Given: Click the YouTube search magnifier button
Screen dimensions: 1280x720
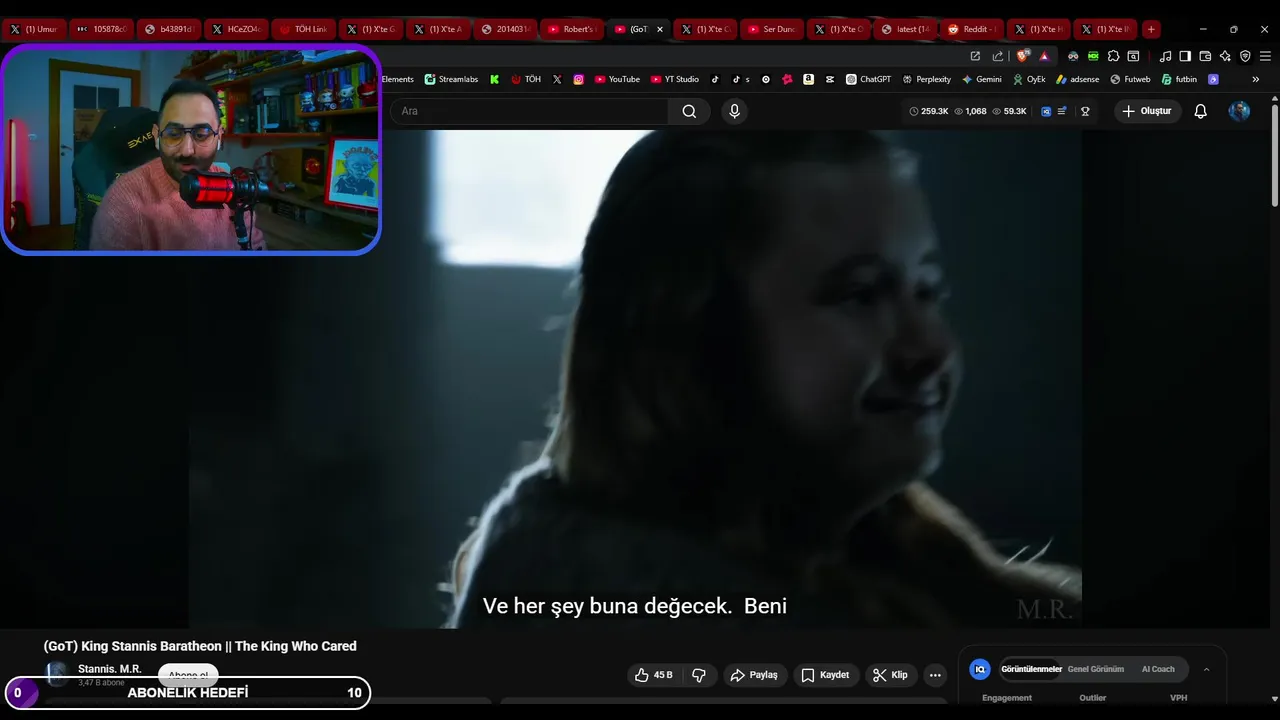Looking at the screenshot, I should (x=689, y=111).
